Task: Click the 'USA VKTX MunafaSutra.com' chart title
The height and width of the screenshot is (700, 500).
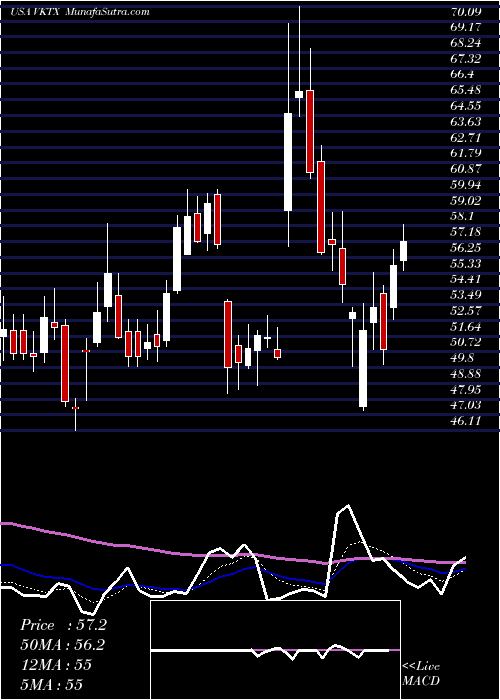Action: (79, 12)
